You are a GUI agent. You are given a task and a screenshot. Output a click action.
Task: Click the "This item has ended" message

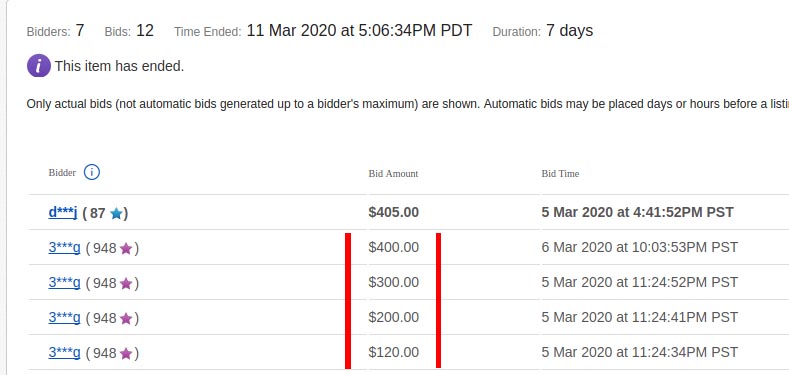click(x=119, y=66)
